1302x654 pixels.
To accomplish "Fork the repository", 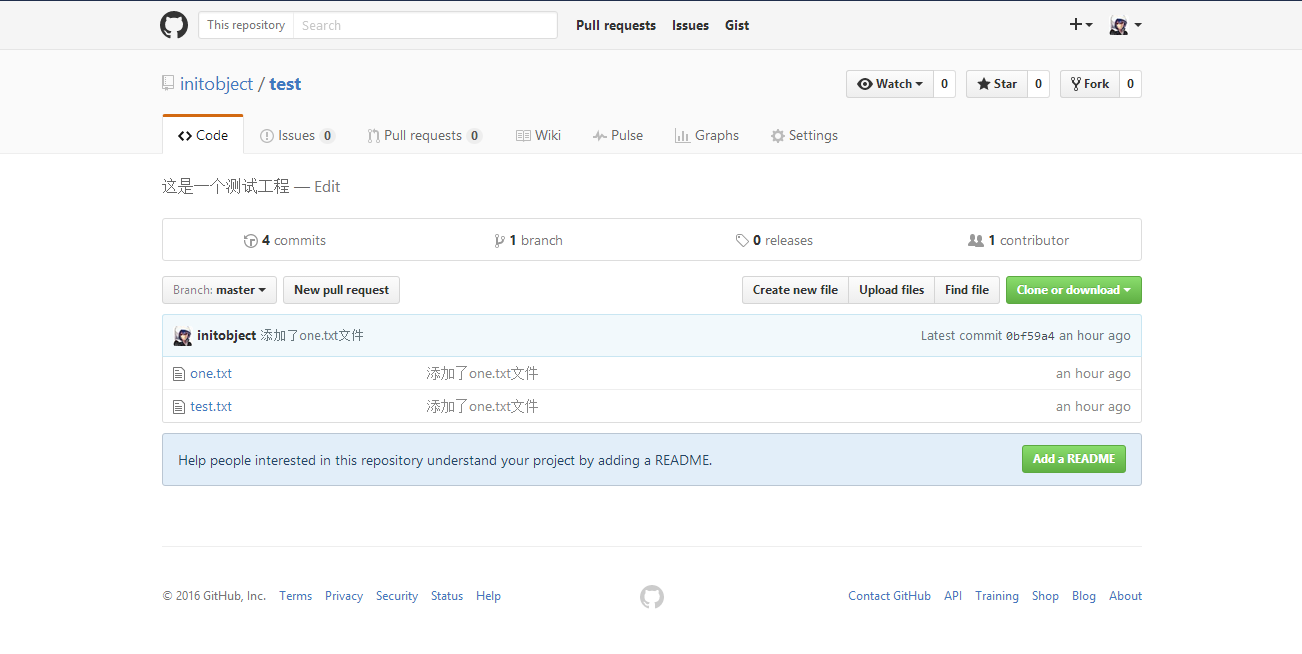I will tap(1090, 84).
